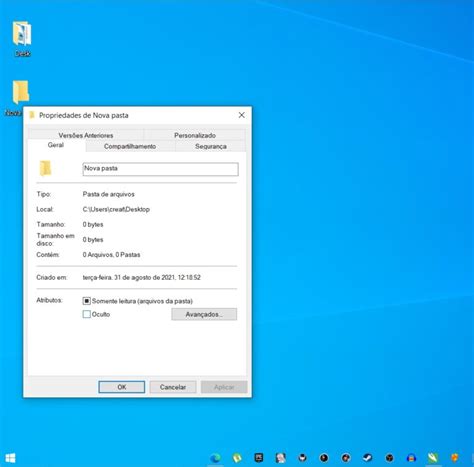Screen dimensions: 474x467
Task: Open Steam from the taskbar
Action: pyautogui.click(x=367, y=458)
